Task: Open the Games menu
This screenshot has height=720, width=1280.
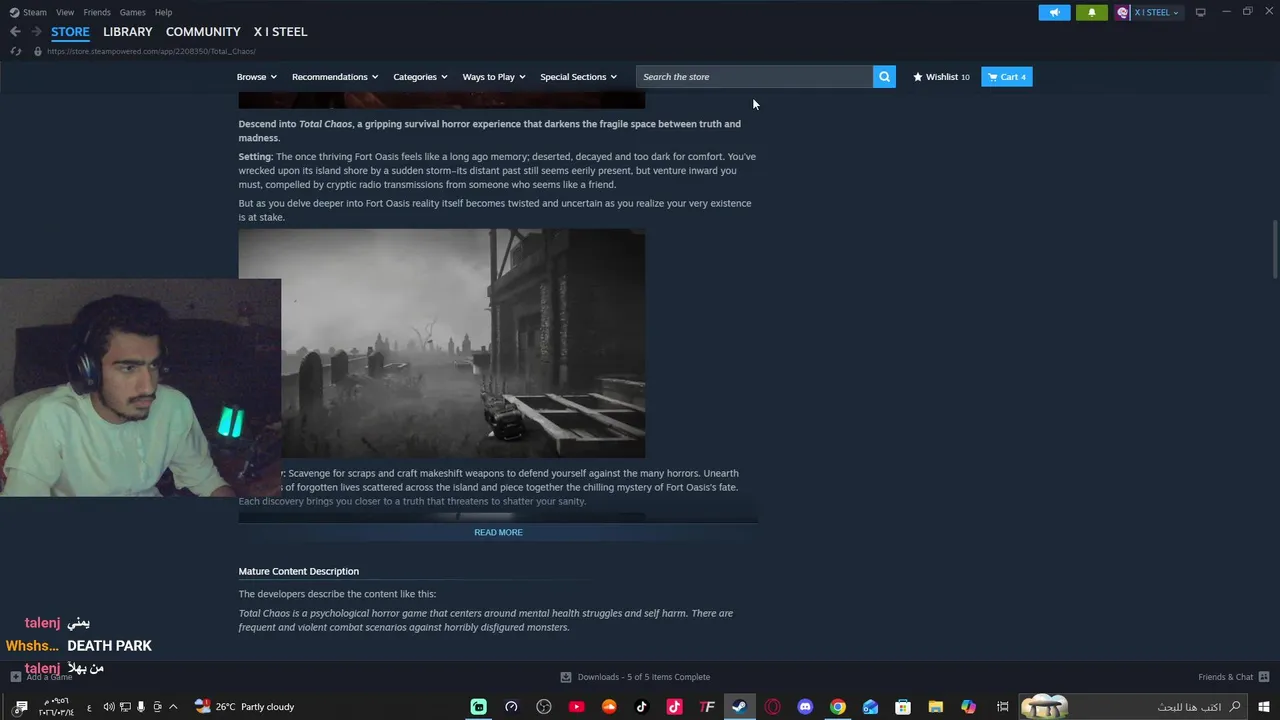Action: point(132,12)
